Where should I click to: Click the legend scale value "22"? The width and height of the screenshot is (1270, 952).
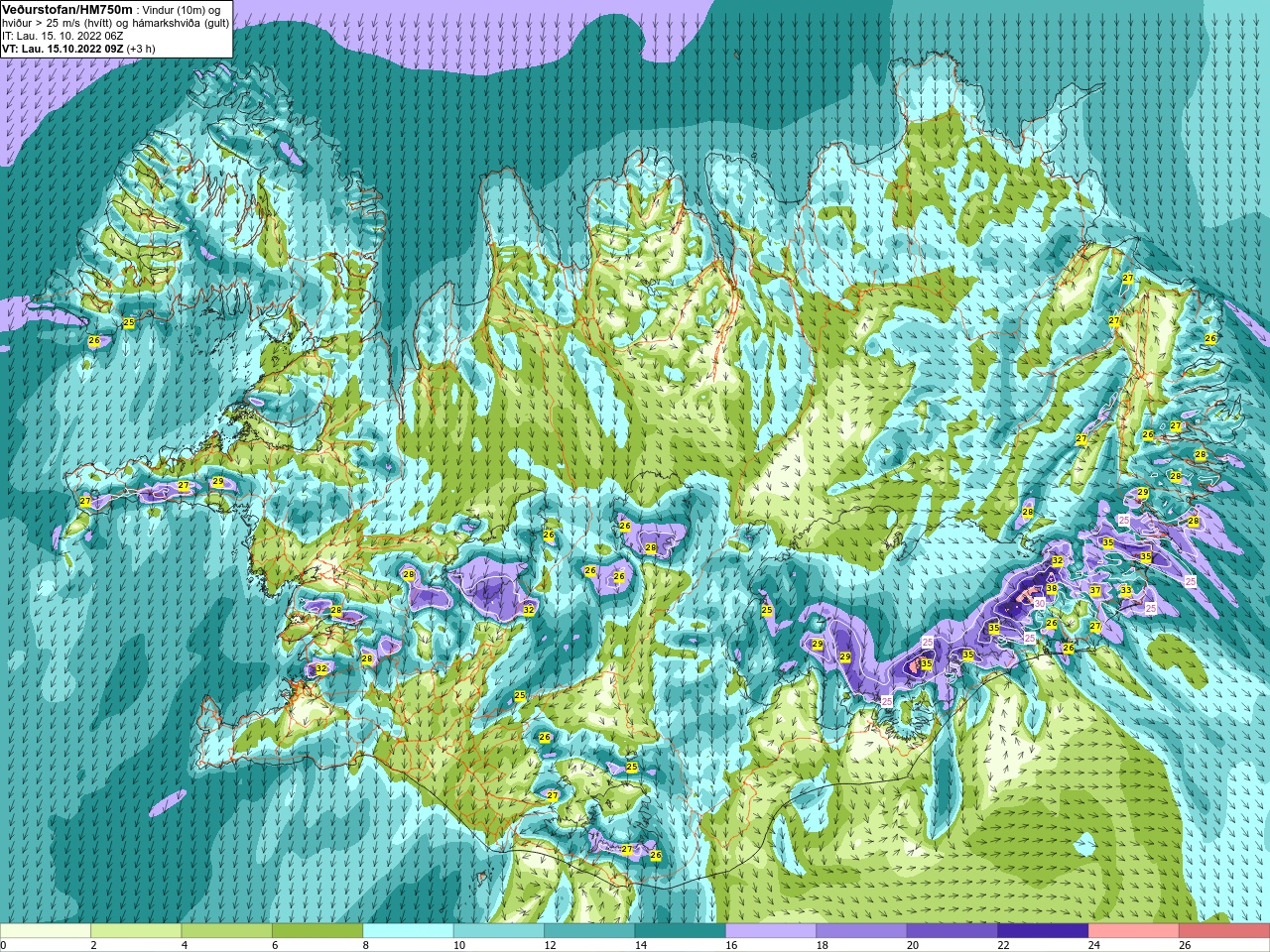(1003, 945)
